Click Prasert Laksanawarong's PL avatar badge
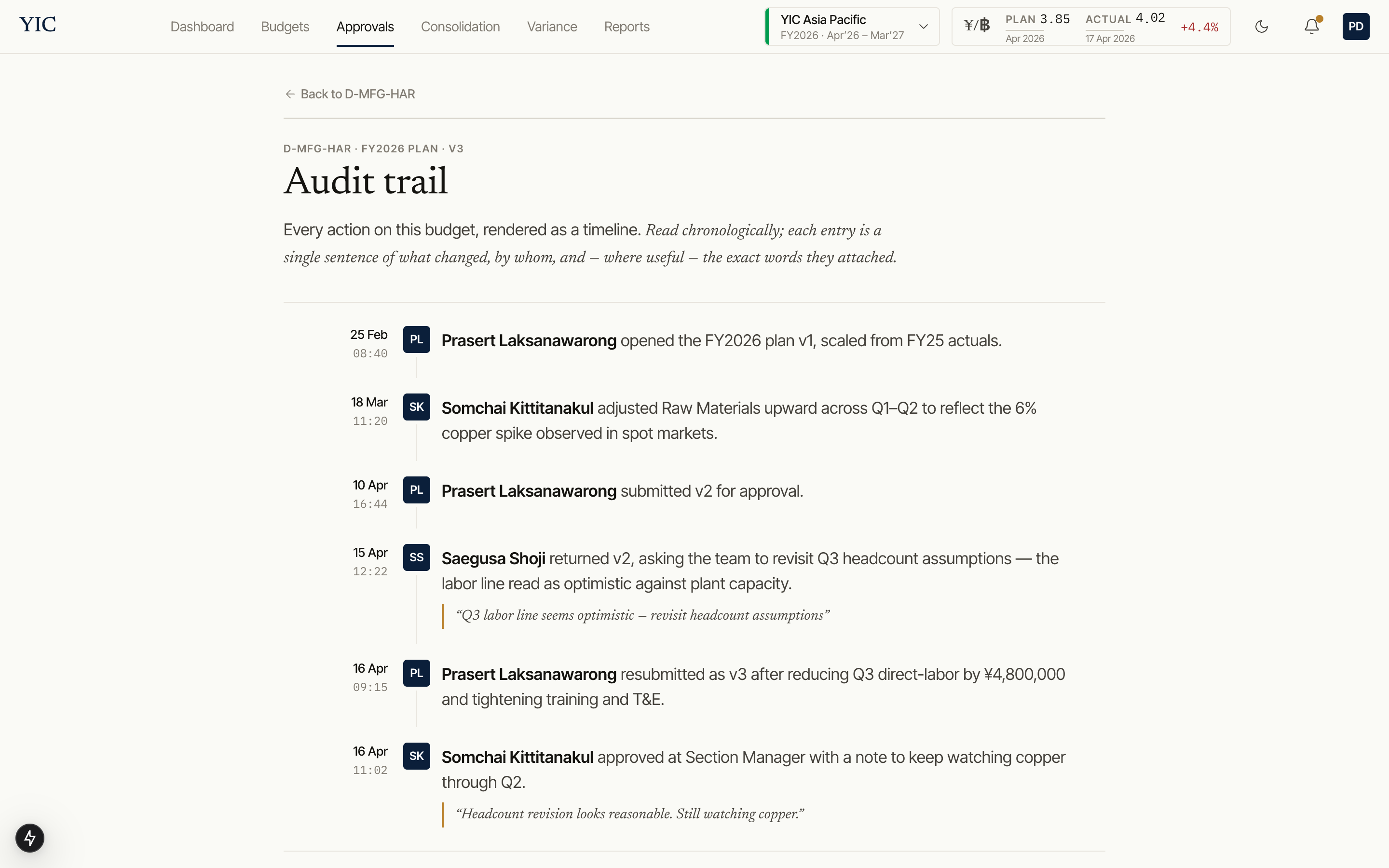Image resolution: width=1389 pixels, height=868 pixels. click(417, 339)
